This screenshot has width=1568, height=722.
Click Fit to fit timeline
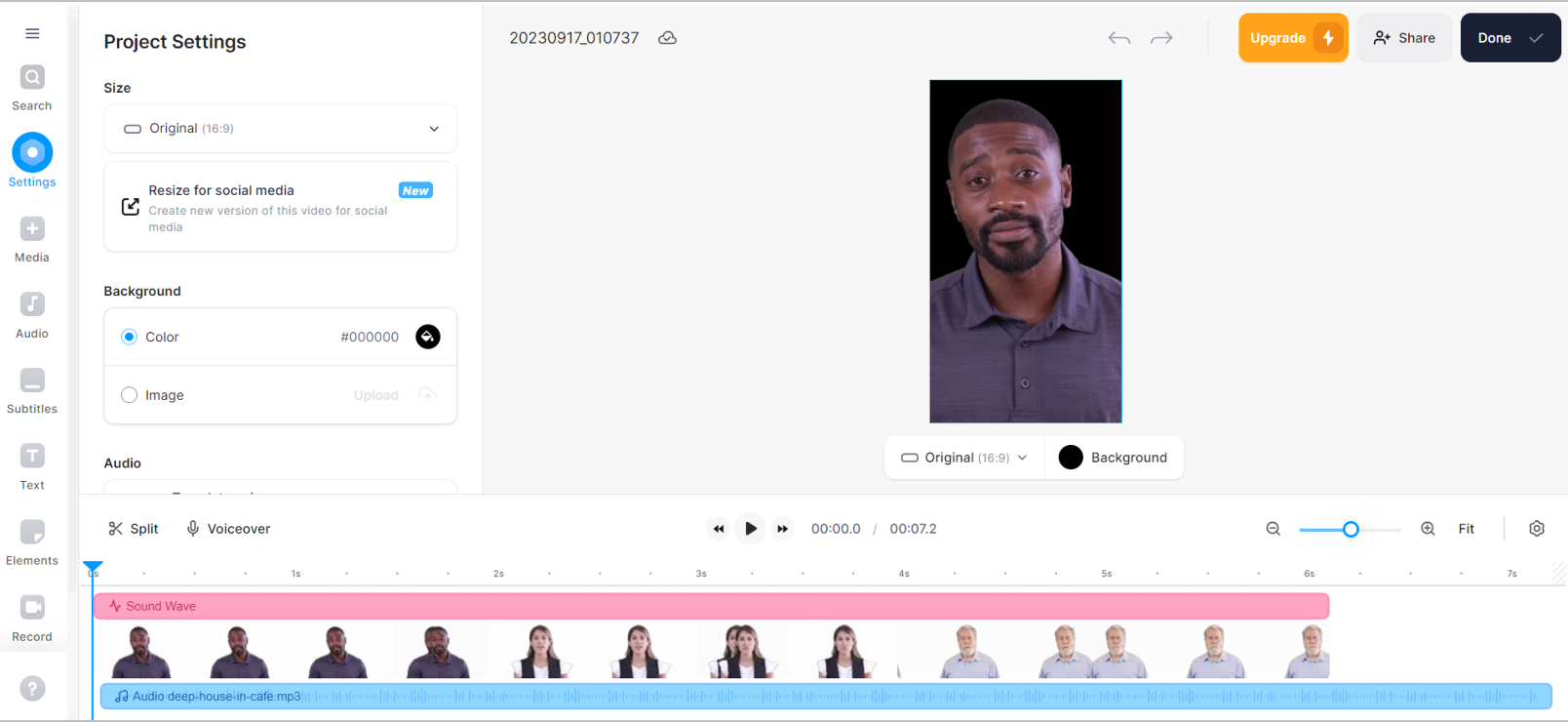[x=1466, y=529]
